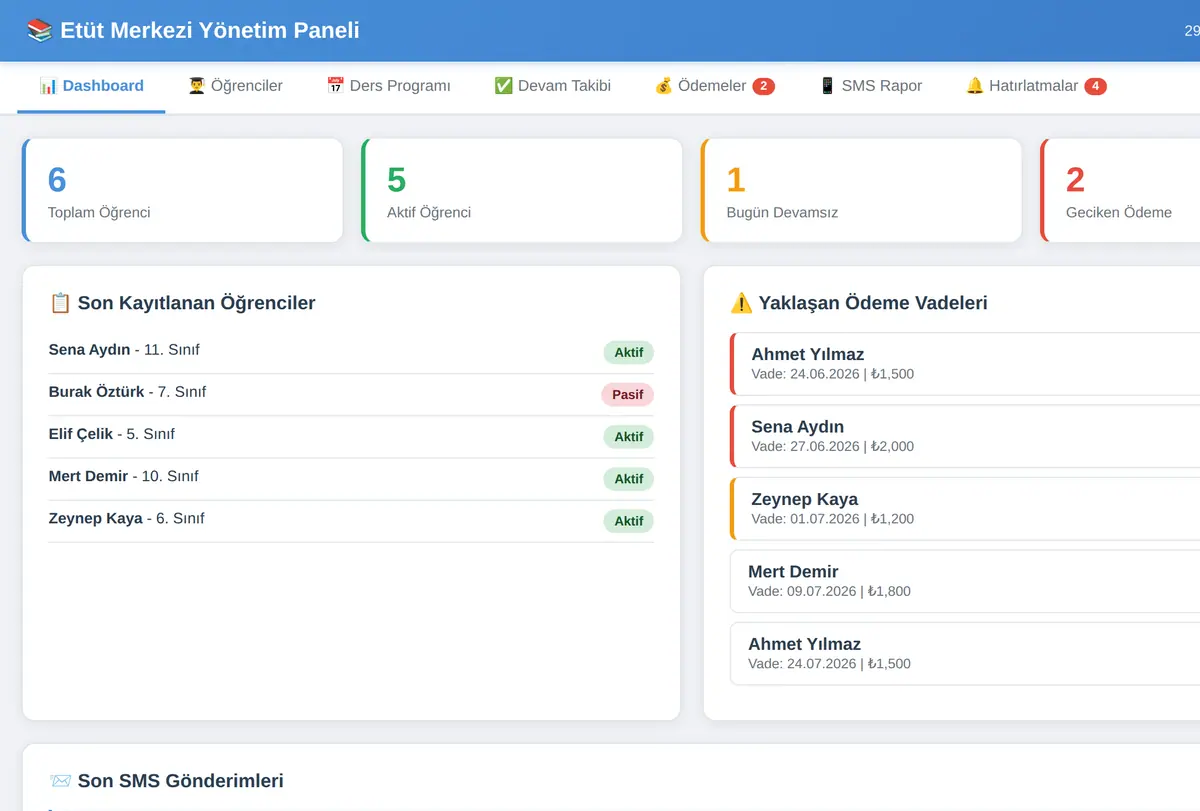Click the Etüt Merkezi Yönetim Paneli title
This screenshot has width=1200, height=811.
coord(210,30)
